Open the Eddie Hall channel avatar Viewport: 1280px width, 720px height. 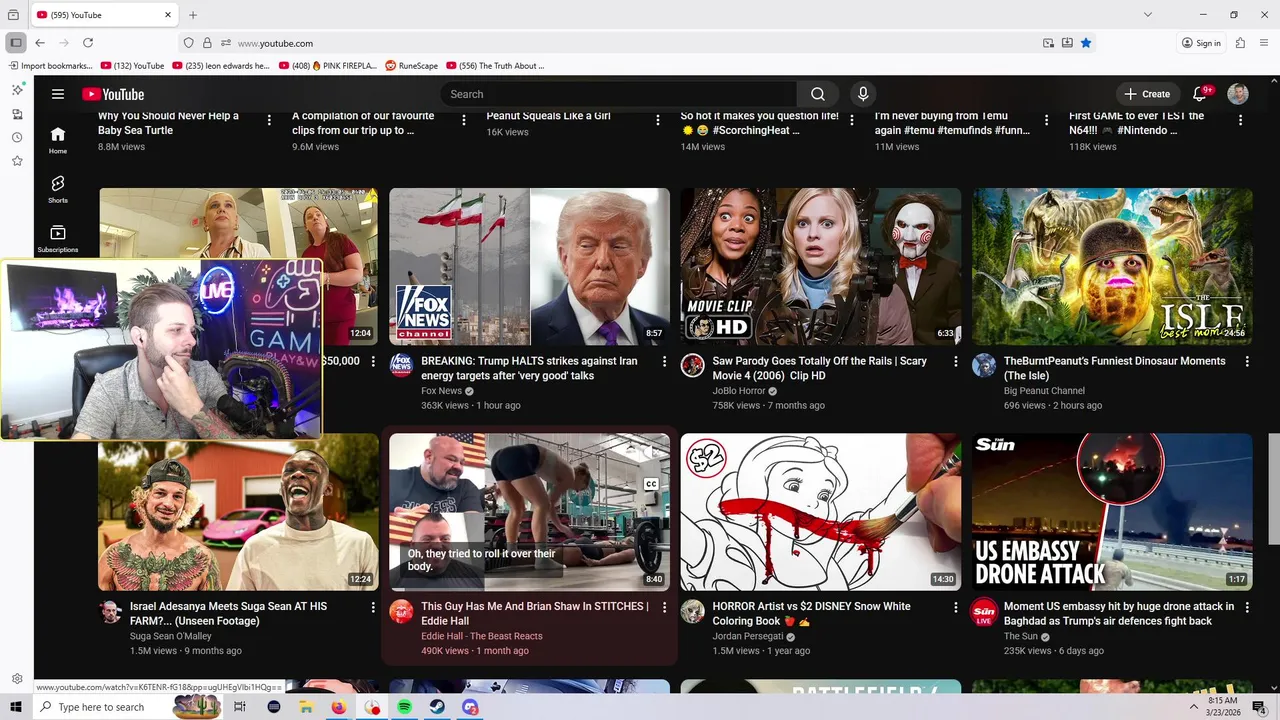401,610
